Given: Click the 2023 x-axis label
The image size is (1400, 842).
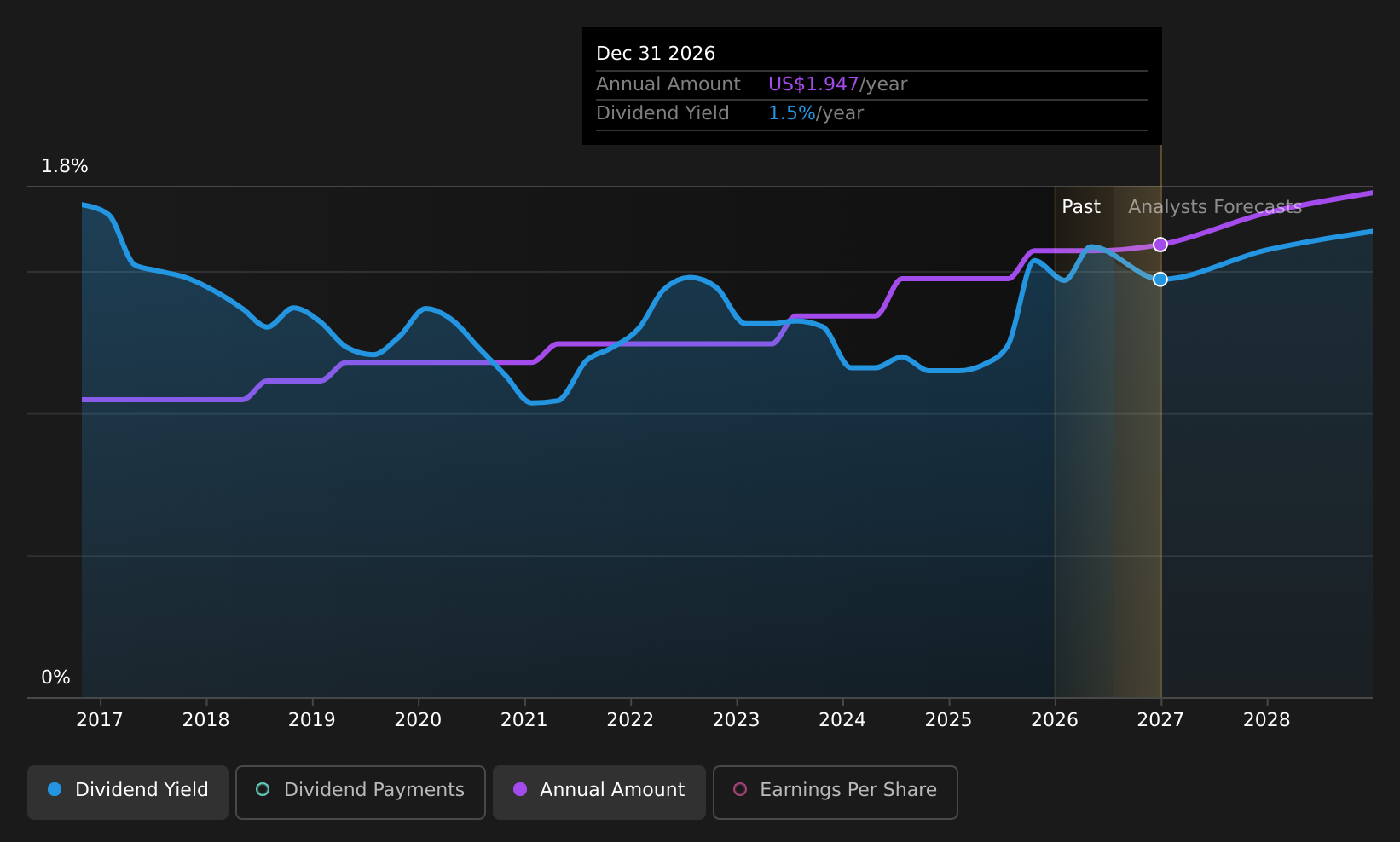Looking at the screenshot, I should [x=737, y=720].
